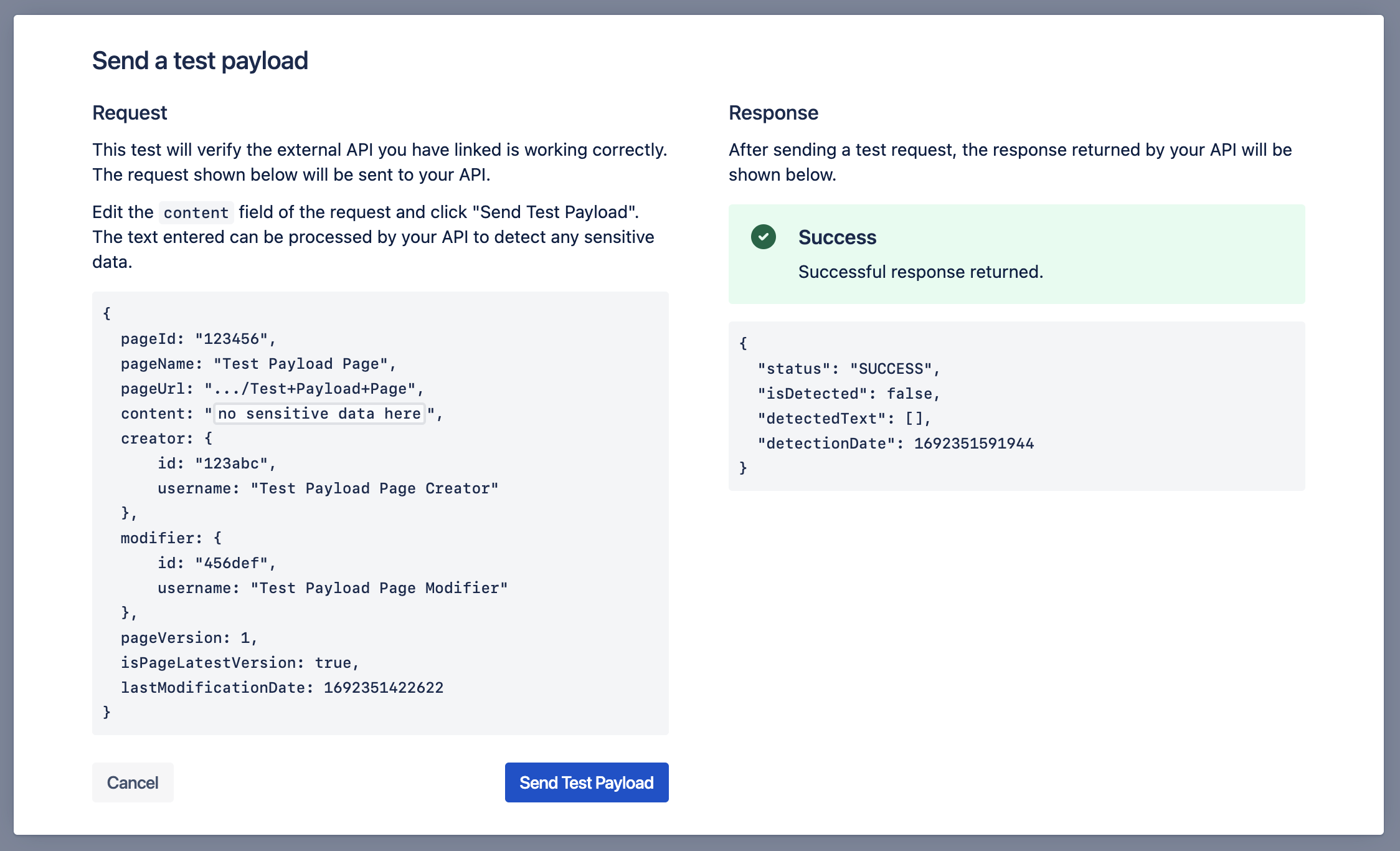The height and width of the screenshot is (851, 1400).
Task: Click the Send Test Payload button
Action: pyautogui.click(x=586, y=782)
